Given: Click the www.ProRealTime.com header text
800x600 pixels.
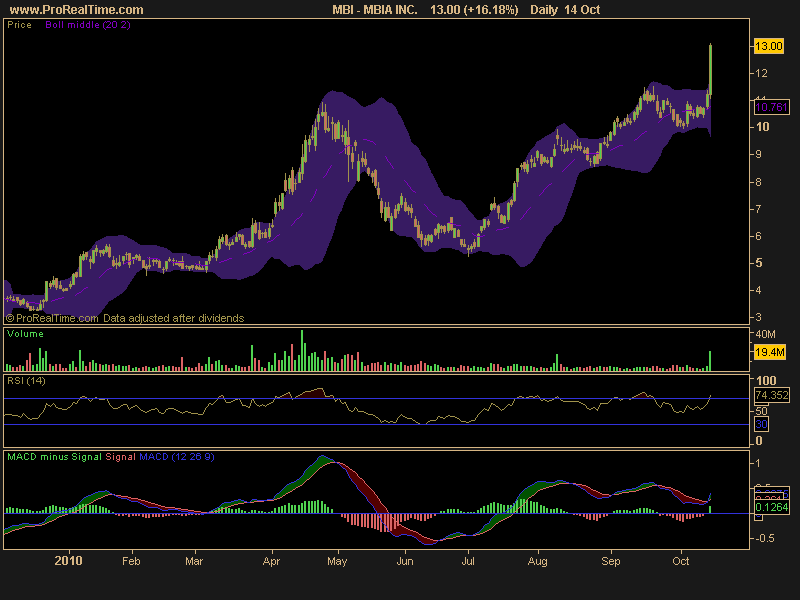Looking at the screenshot, I should tap(77, 10).
